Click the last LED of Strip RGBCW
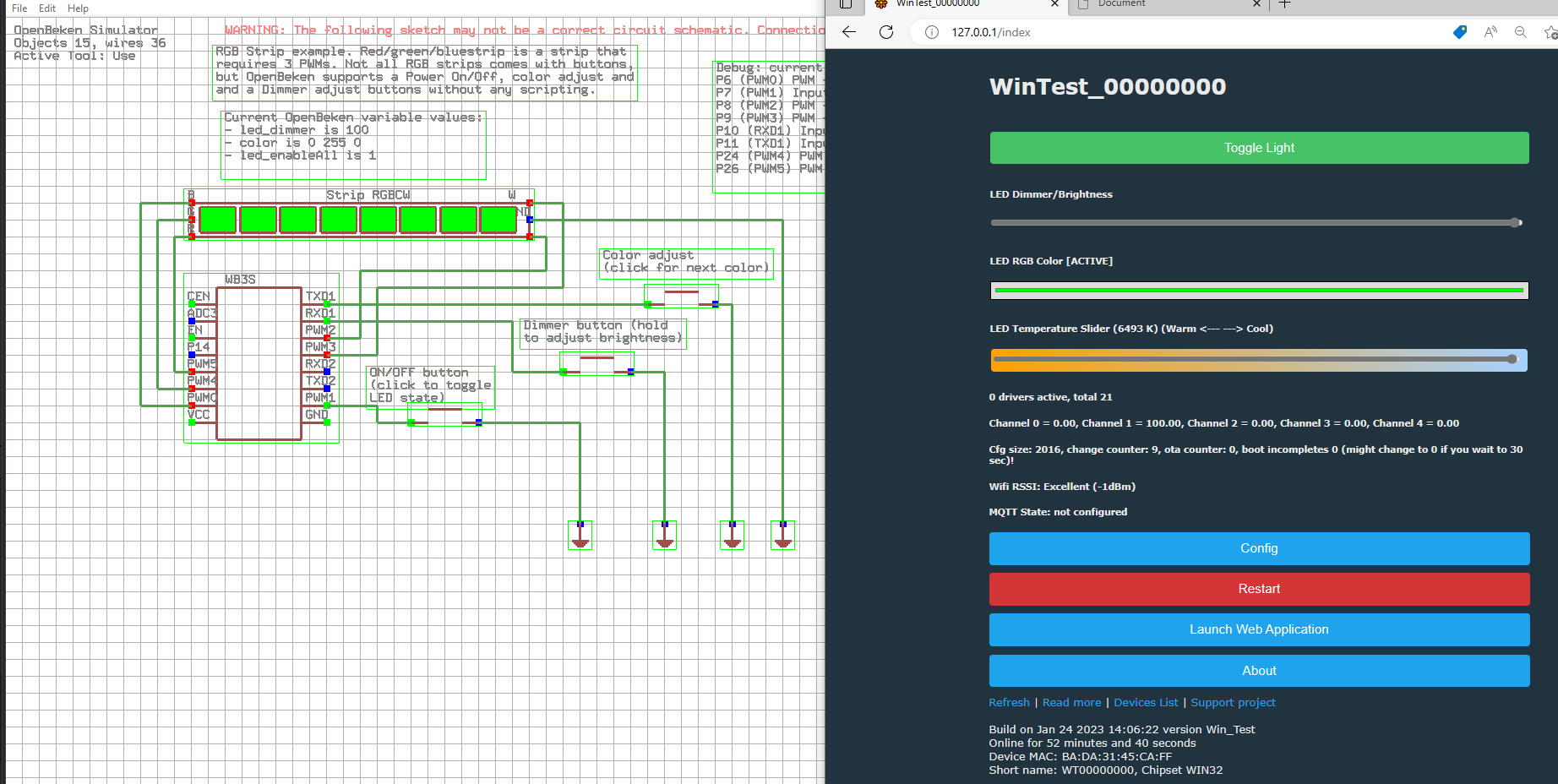The image size is (1558, 784). click(498, 220)
